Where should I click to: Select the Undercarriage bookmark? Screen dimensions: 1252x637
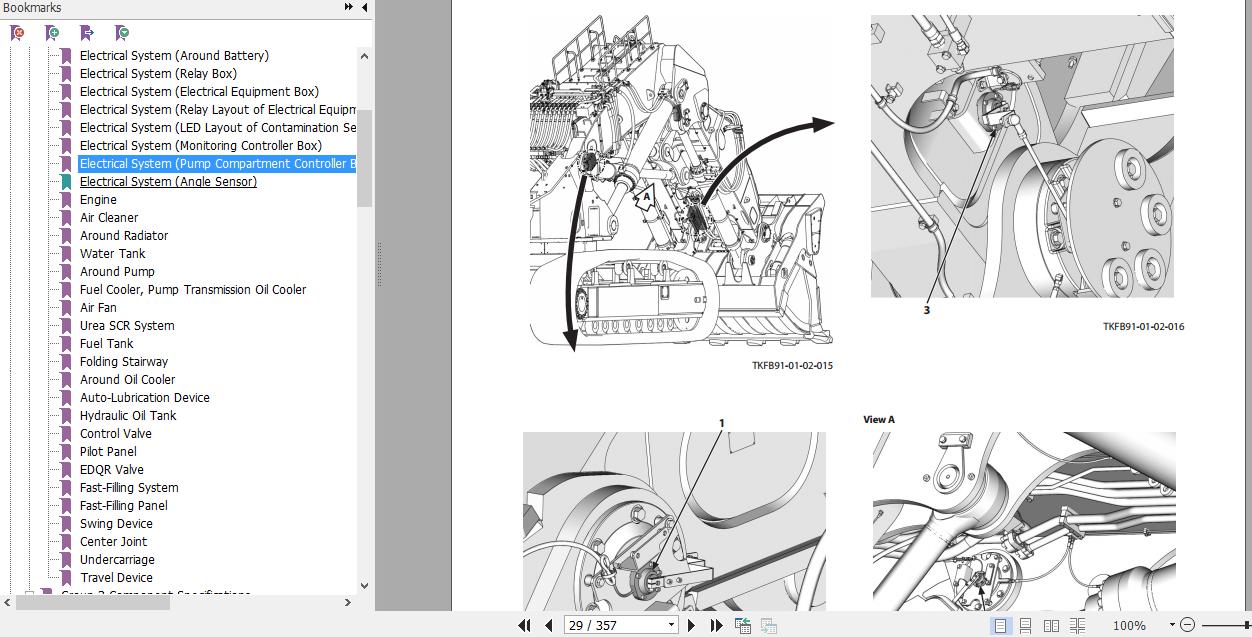117,559
